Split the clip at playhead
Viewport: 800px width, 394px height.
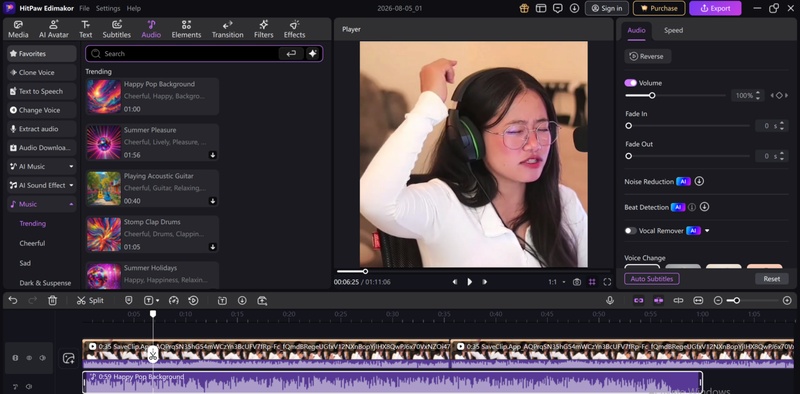[90, 301]
